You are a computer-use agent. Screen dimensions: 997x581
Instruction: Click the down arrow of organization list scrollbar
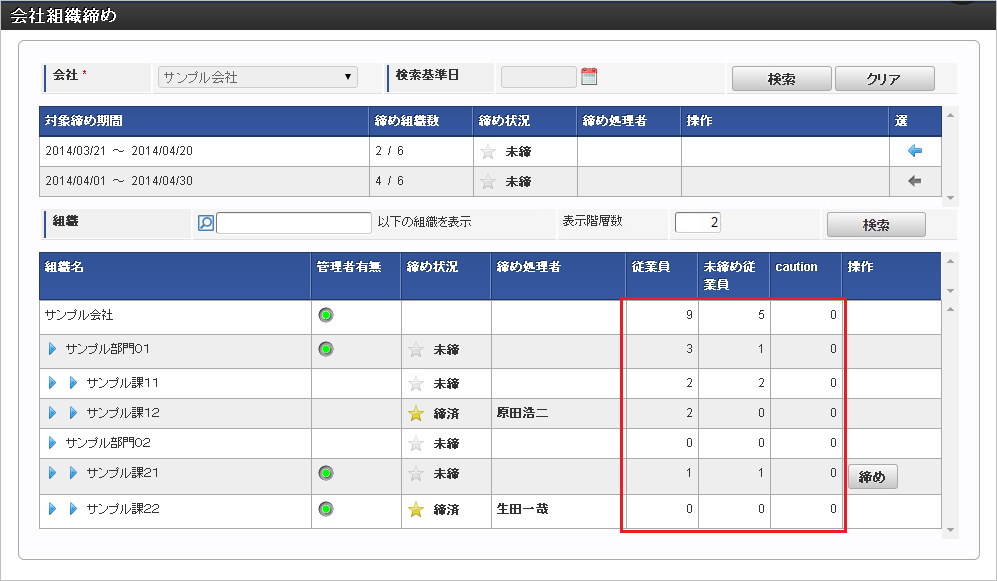(x=950, y=530)
